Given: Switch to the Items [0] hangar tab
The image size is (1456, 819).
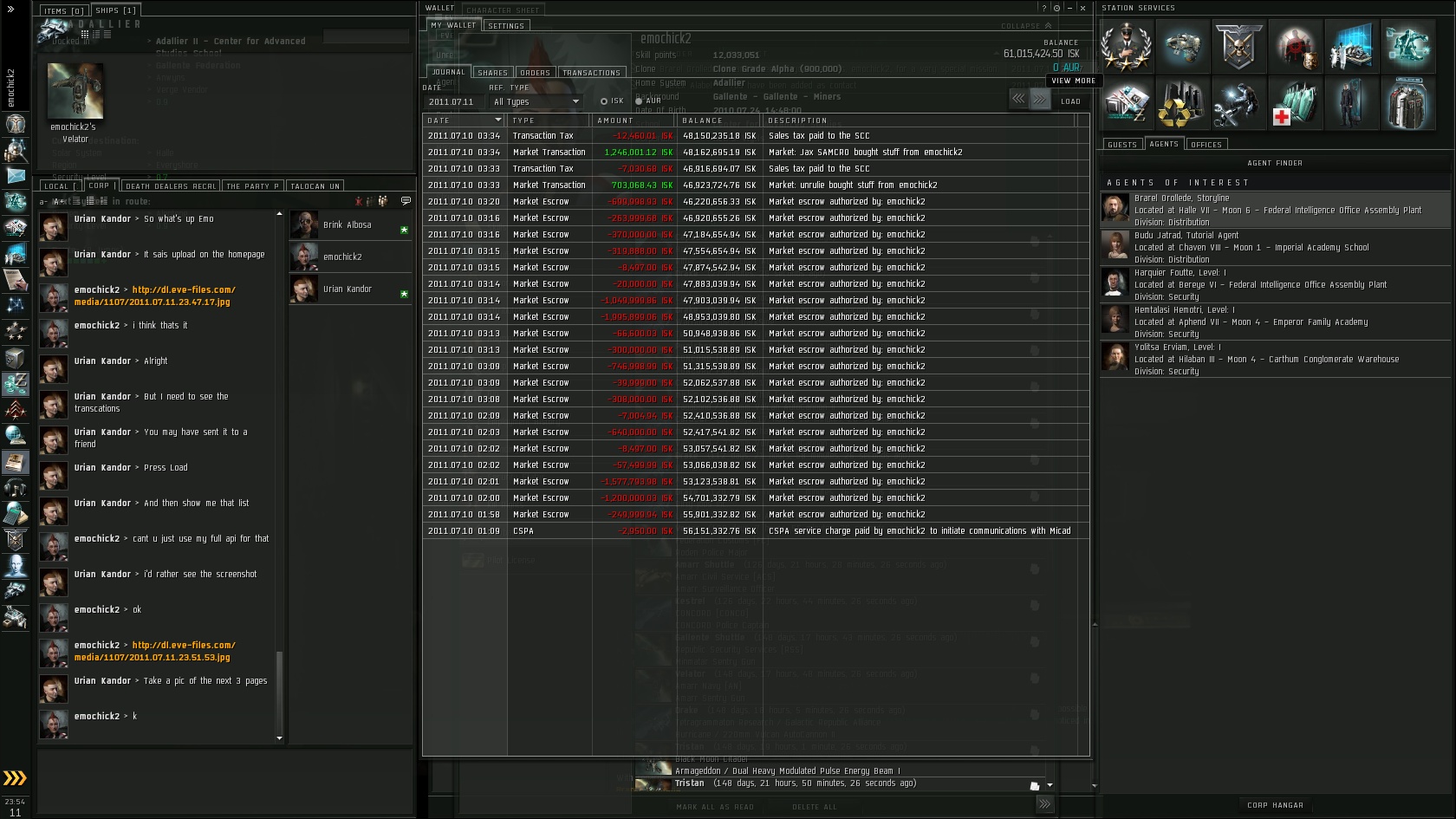Looking at the screenshot, I should coord(63,10).
